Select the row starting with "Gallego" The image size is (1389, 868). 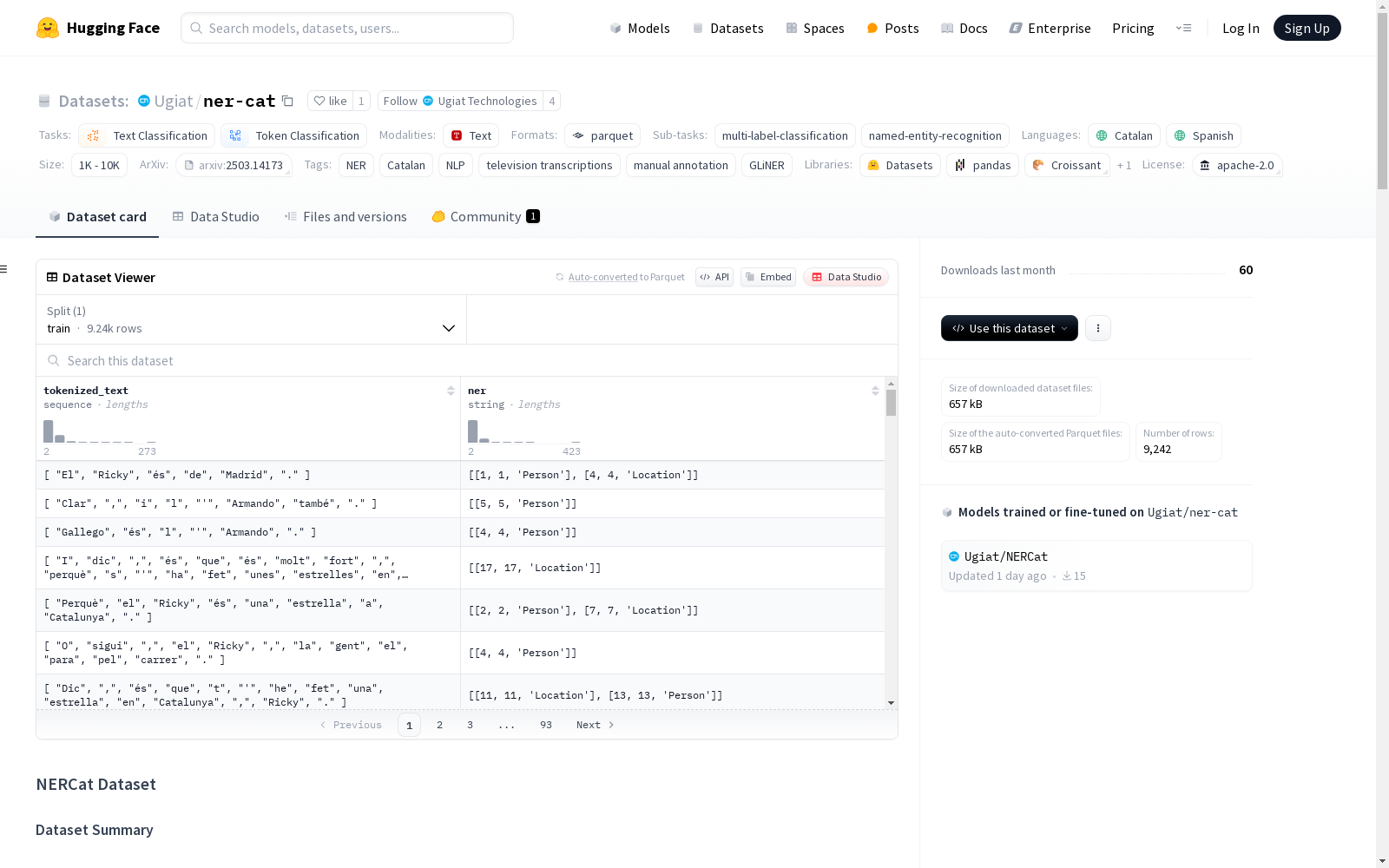(x=460, y=532)
